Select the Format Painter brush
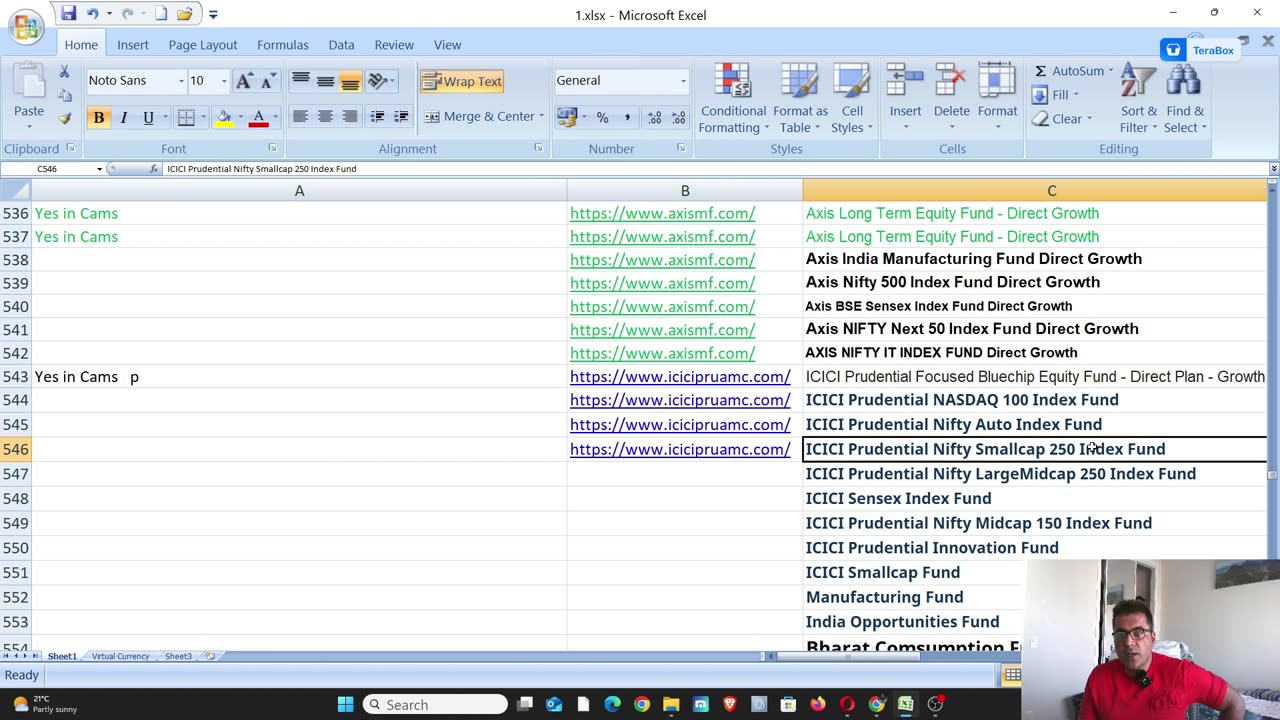1280x720 pixels. coord(64,118)
